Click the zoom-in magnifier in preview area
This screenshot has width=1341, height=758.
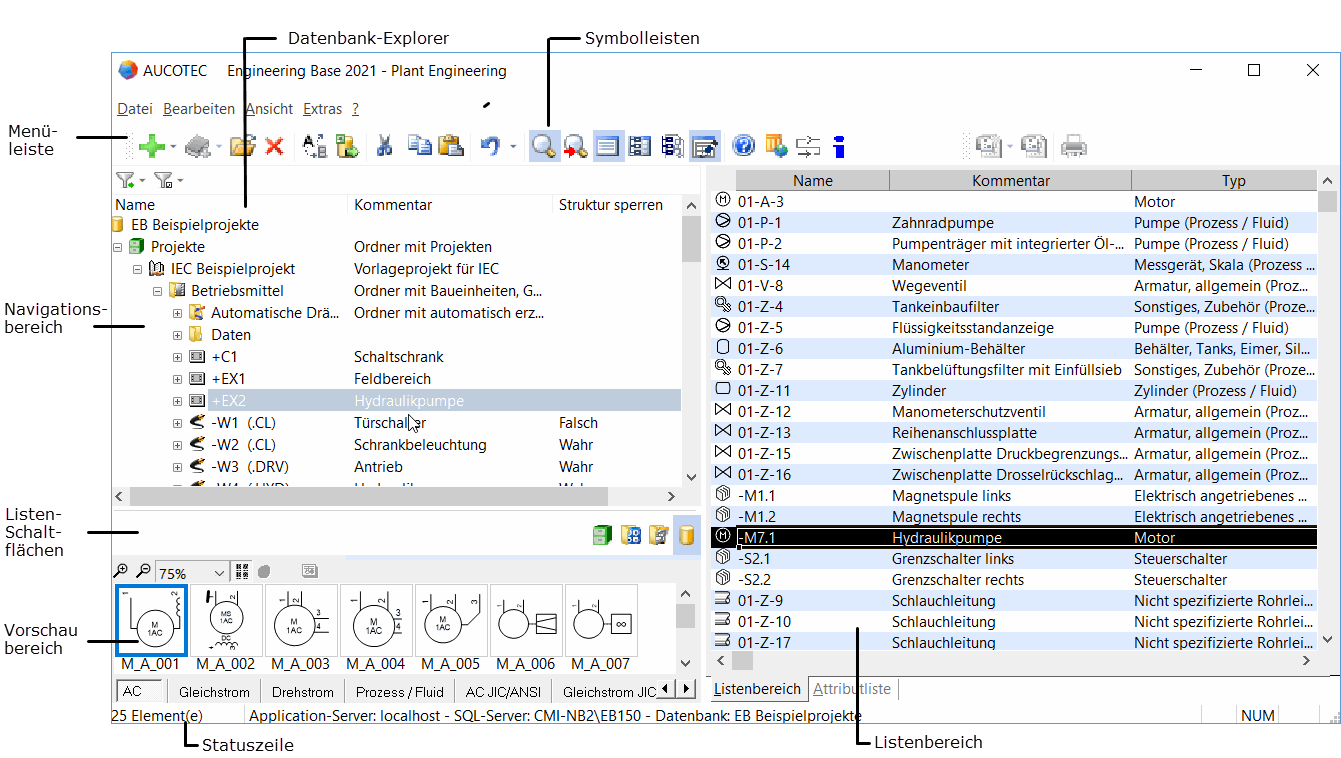click(121, 572)
